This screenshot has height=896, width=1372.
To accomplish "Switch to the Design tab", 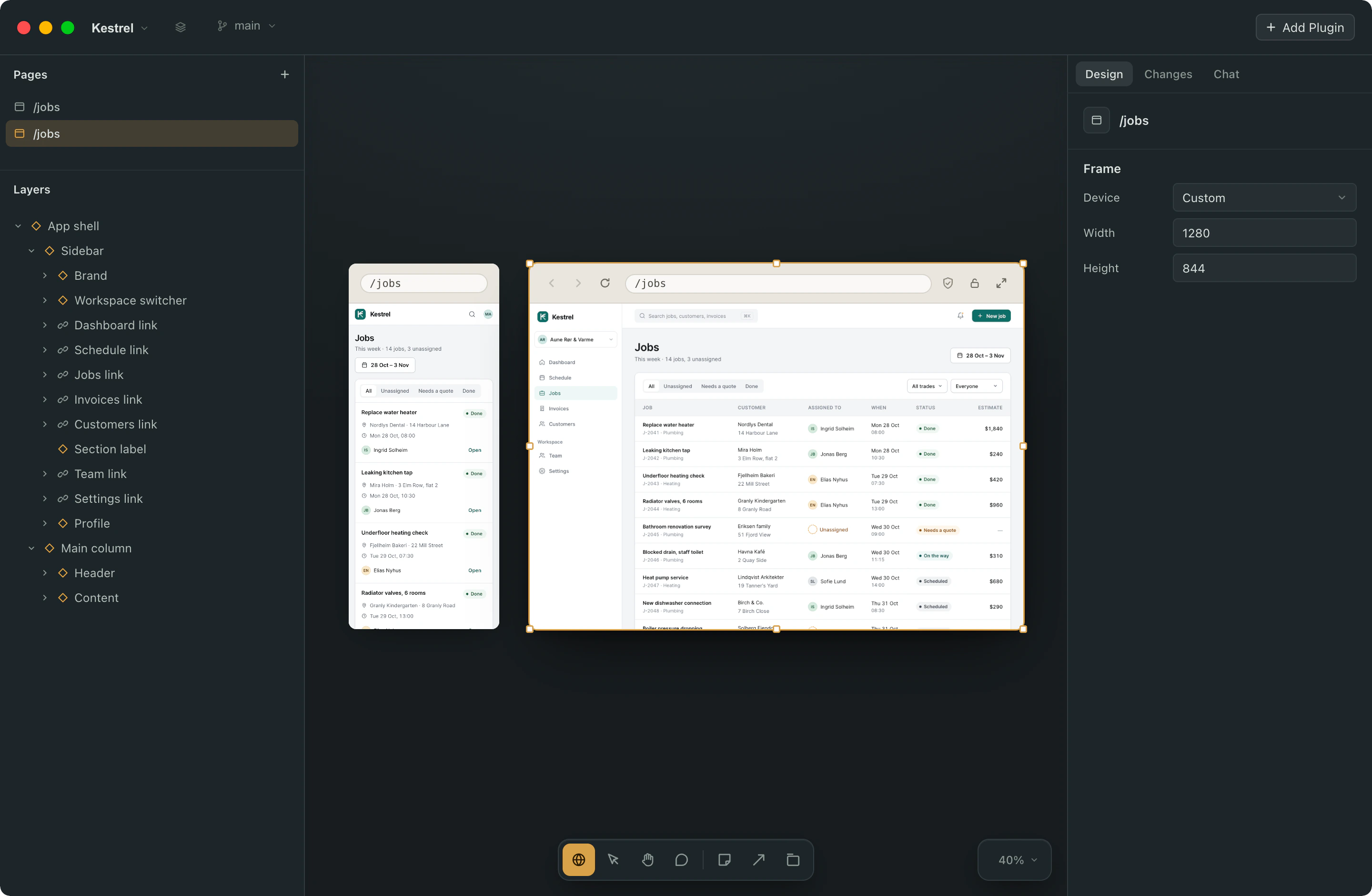I will point(1104,74).
